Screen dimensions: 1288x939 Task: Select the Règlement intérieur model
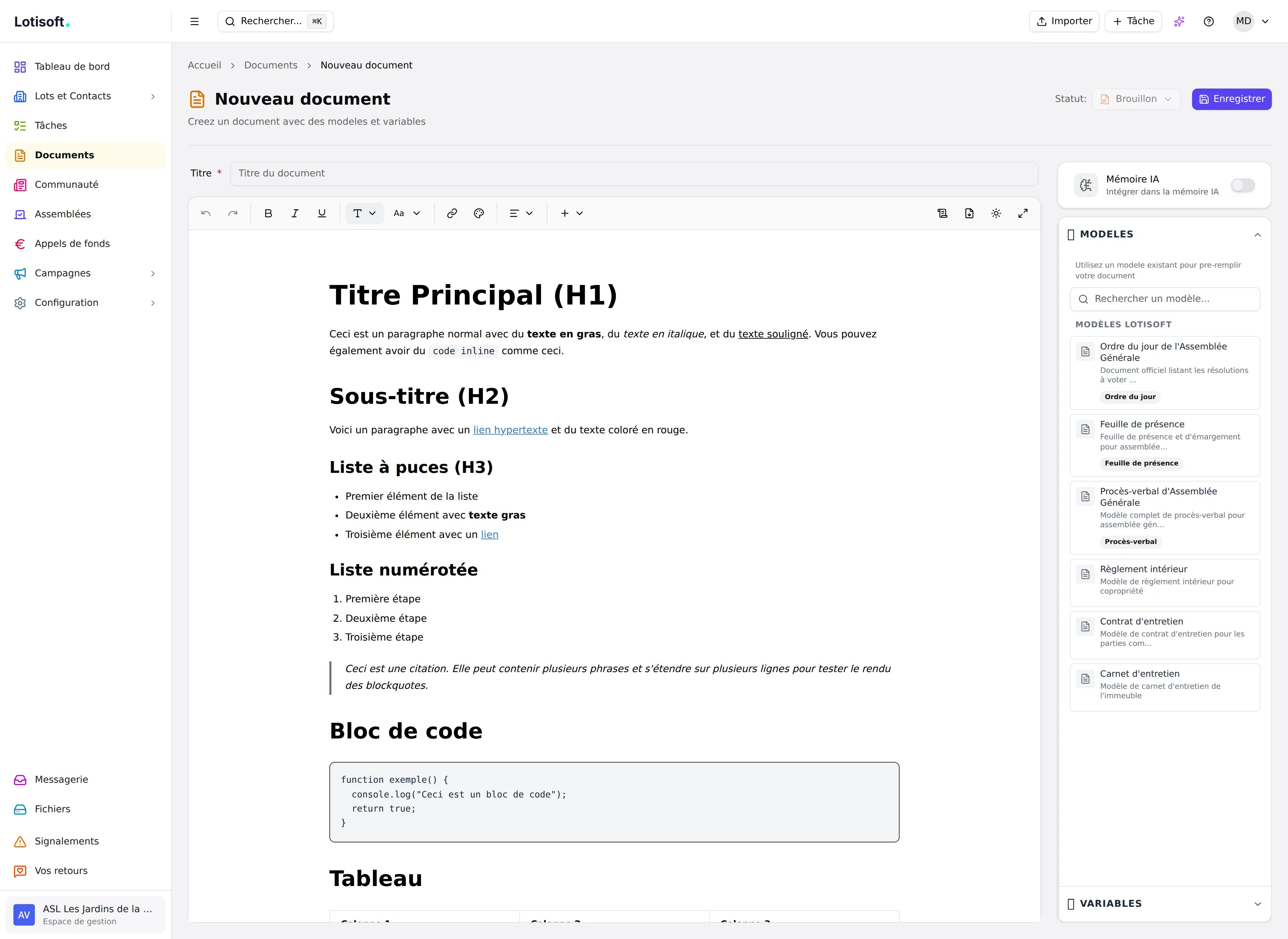click(1165, 583)
